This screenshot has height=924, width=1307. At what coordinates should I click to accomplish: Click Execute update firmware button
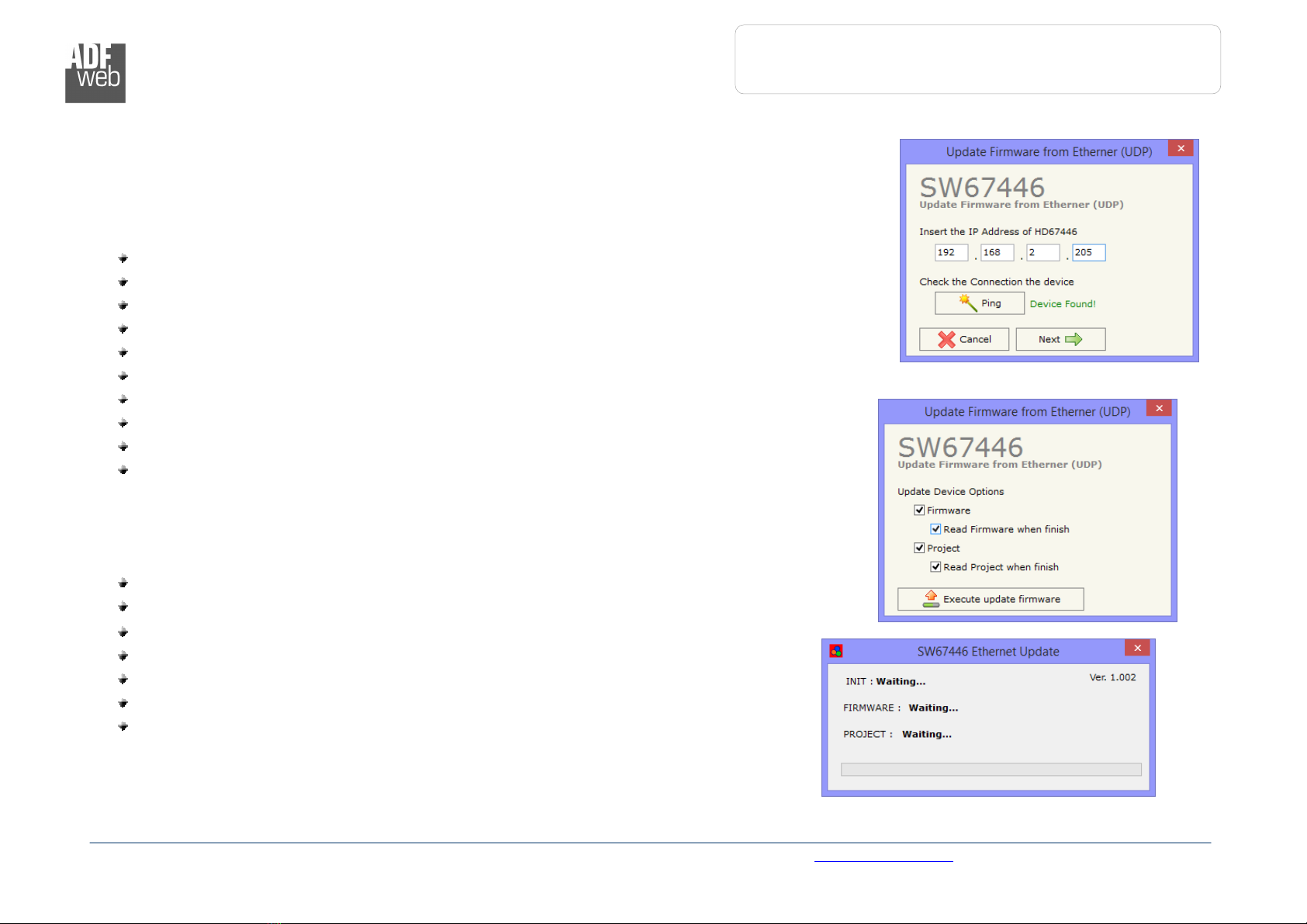pos(991,599)
